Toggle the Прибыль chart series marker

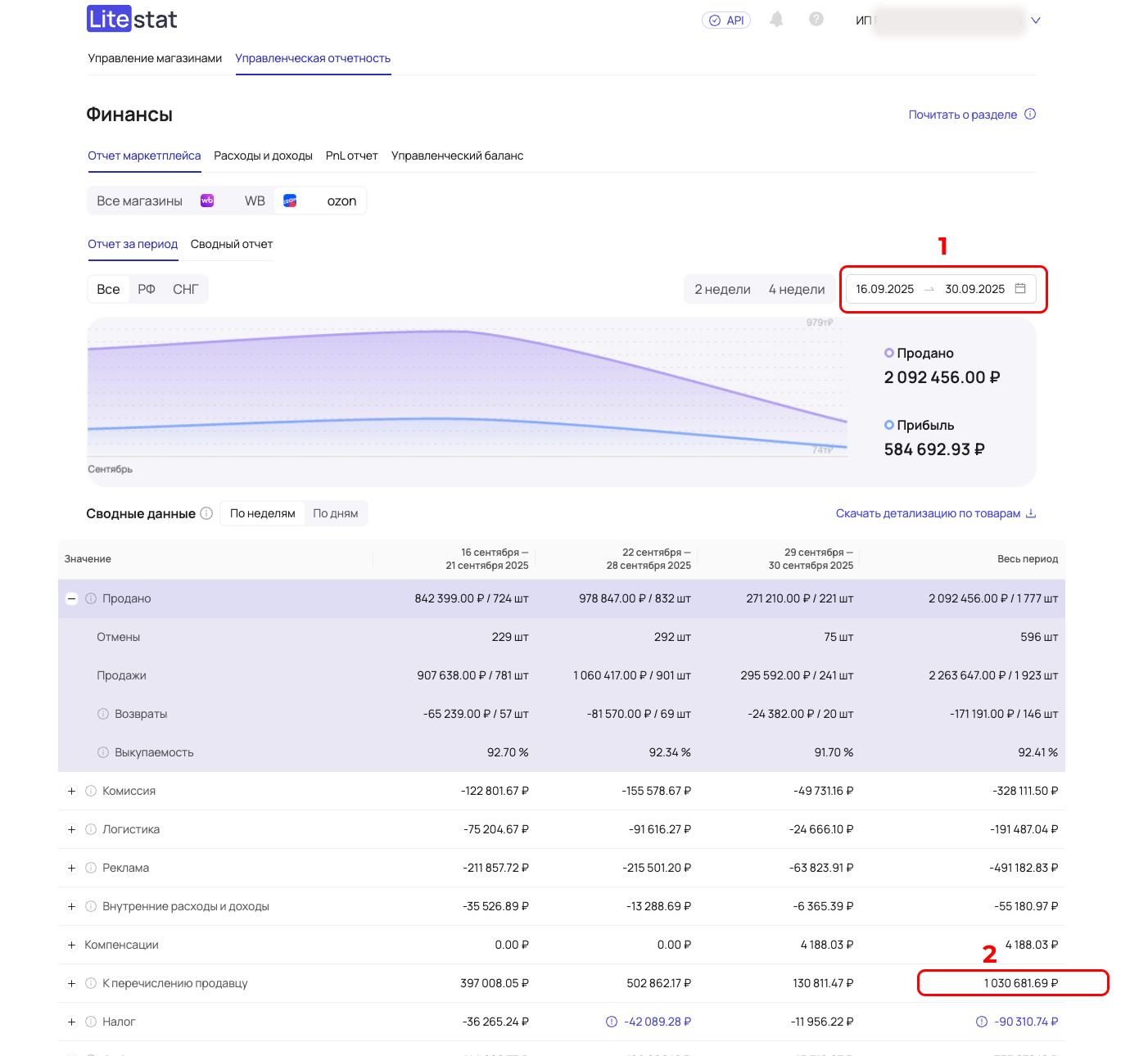(x=889, y=425)
